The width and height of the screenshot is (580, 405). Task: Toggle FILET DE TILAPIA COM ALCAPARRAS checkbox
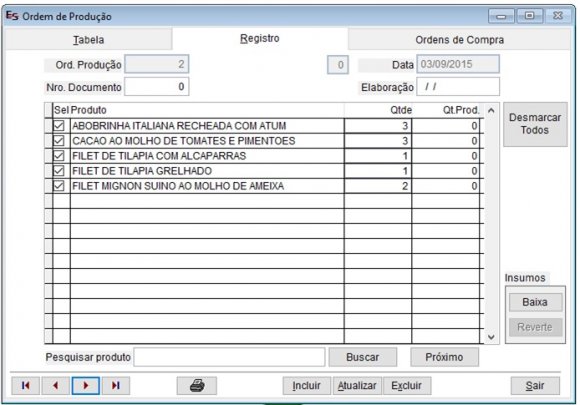coord(59,156)
